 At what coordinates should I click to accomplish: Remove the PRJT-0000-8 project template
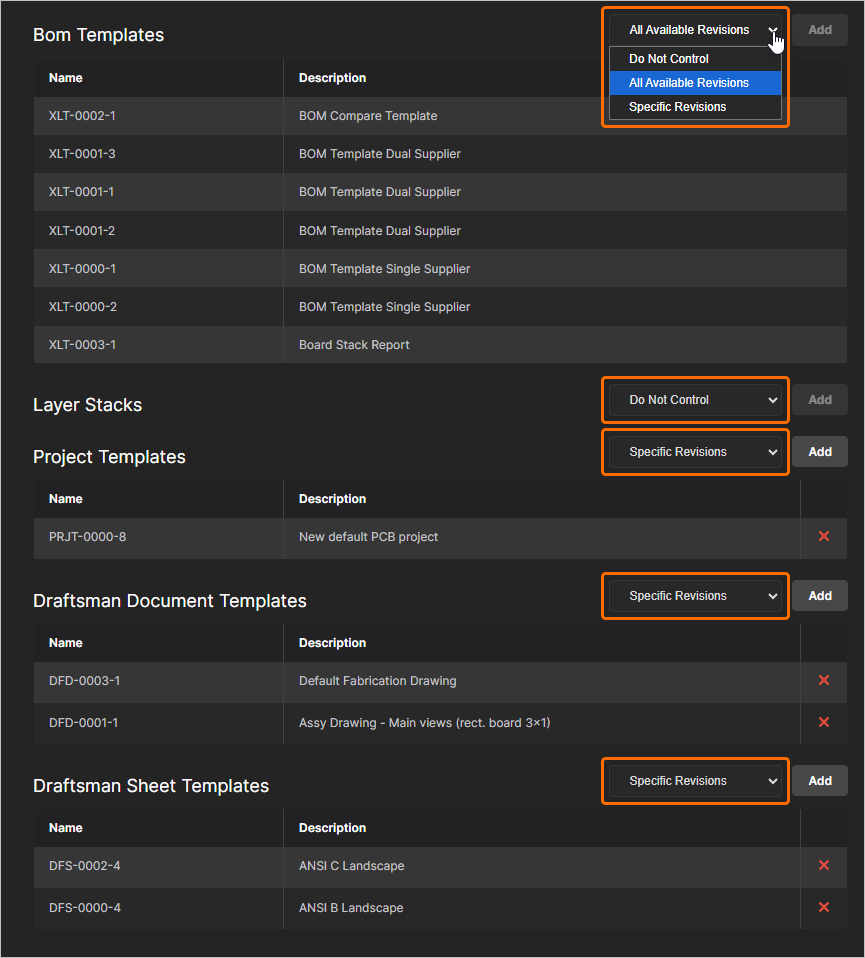tap(824, 537)
